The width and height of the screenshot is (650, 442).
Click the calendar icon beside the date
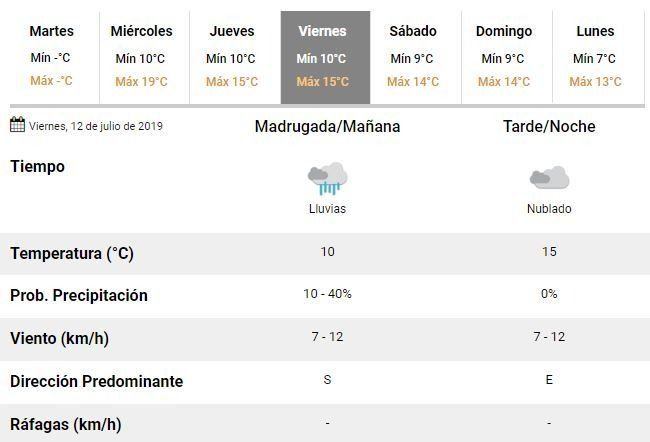click(17, 125)
